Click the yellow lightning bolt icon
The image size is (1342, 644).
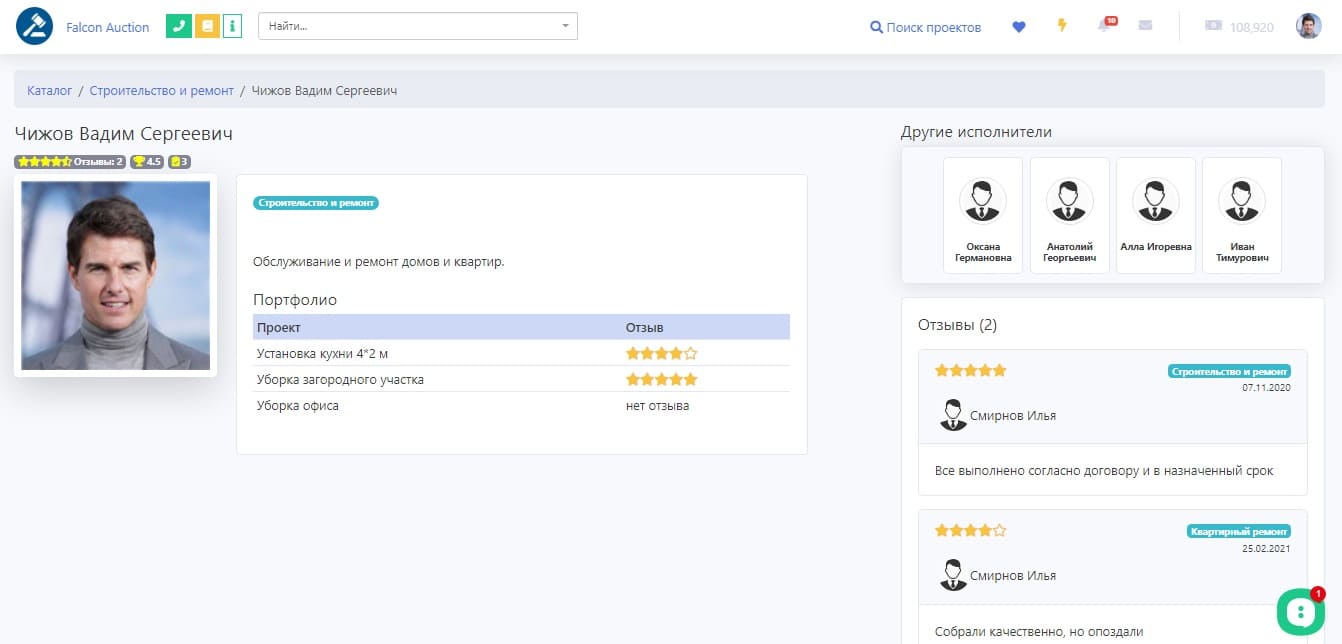1062,25
